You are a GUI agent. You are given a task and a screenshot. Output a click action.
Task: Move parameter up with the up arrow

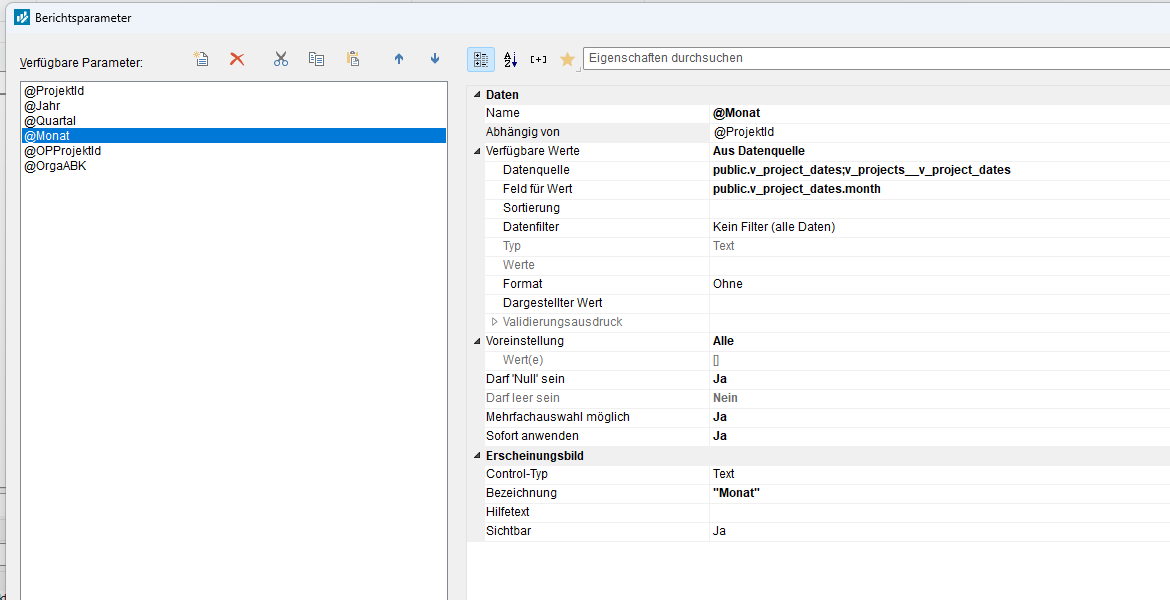(x=399, y=59)
